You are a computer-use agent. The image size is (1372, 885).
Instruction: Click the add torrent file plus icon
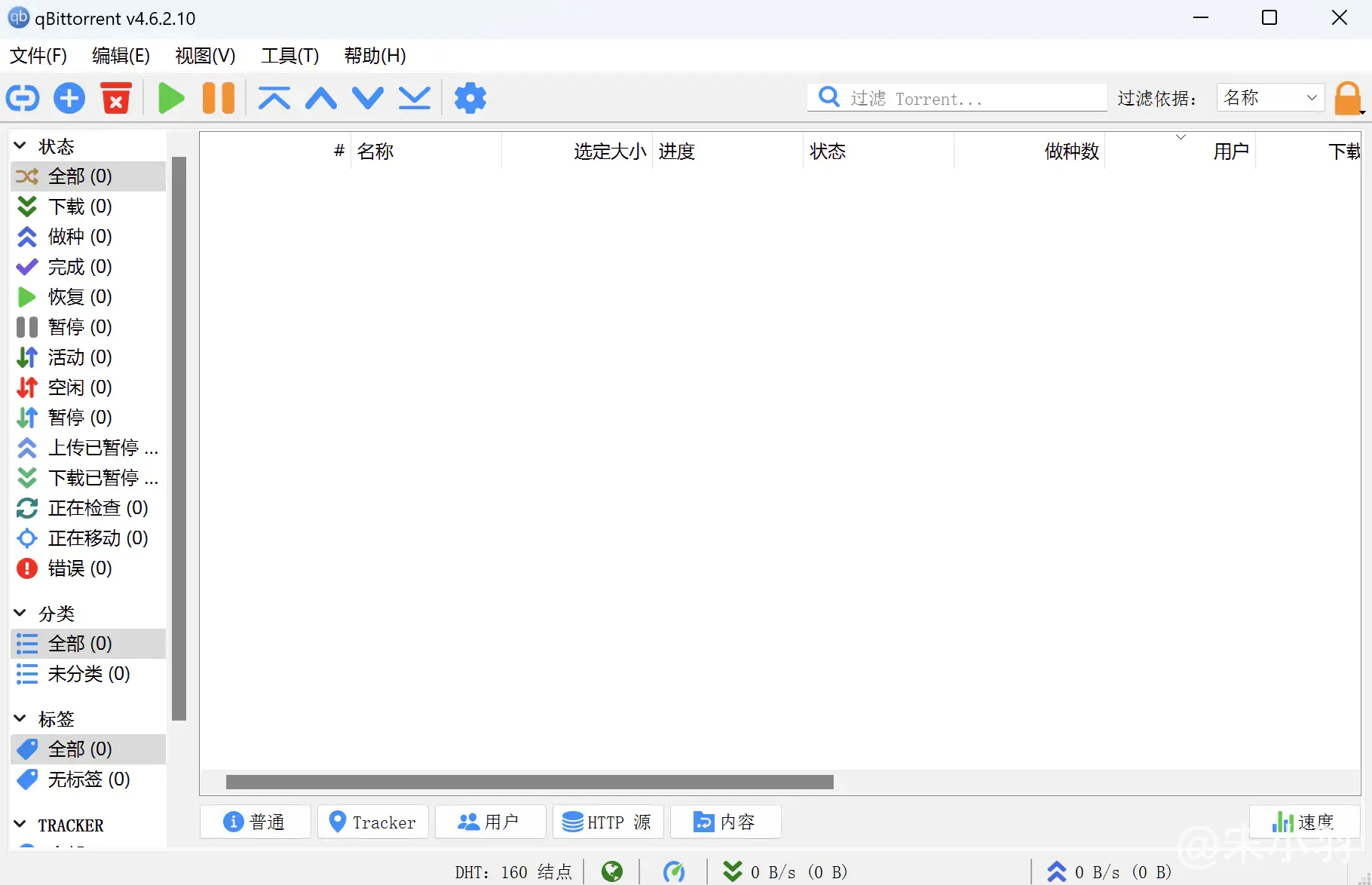[x=69, y=98]
